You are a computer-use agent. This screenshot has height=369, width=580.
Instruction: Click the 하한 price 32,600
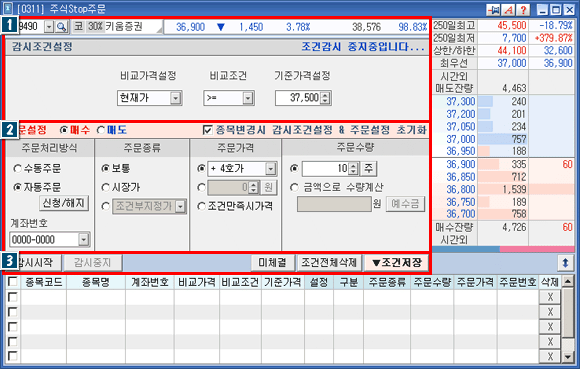point(558,51)
